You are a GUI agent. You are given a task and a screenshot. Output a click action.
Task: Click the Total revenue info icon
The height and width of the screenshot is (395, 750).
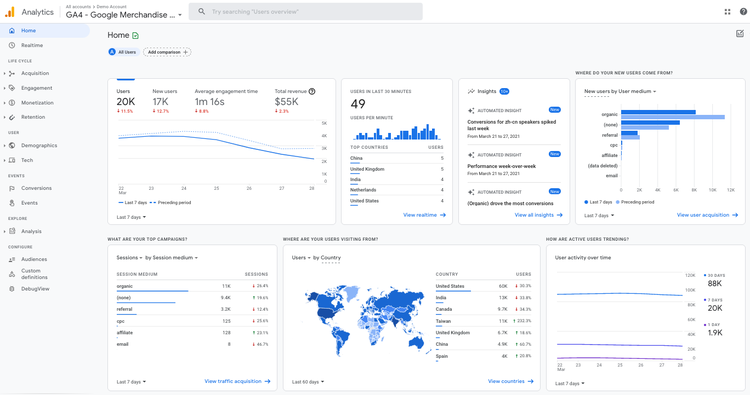pos(312,91)
